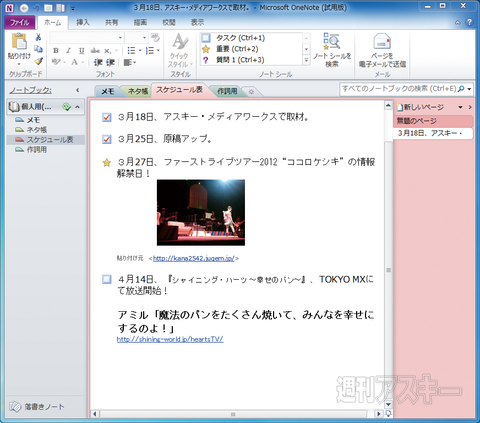This screenshot has width=480, height=423.
Task: Open the shining-world.jp/heartsTV link
Action: (170, 339)
